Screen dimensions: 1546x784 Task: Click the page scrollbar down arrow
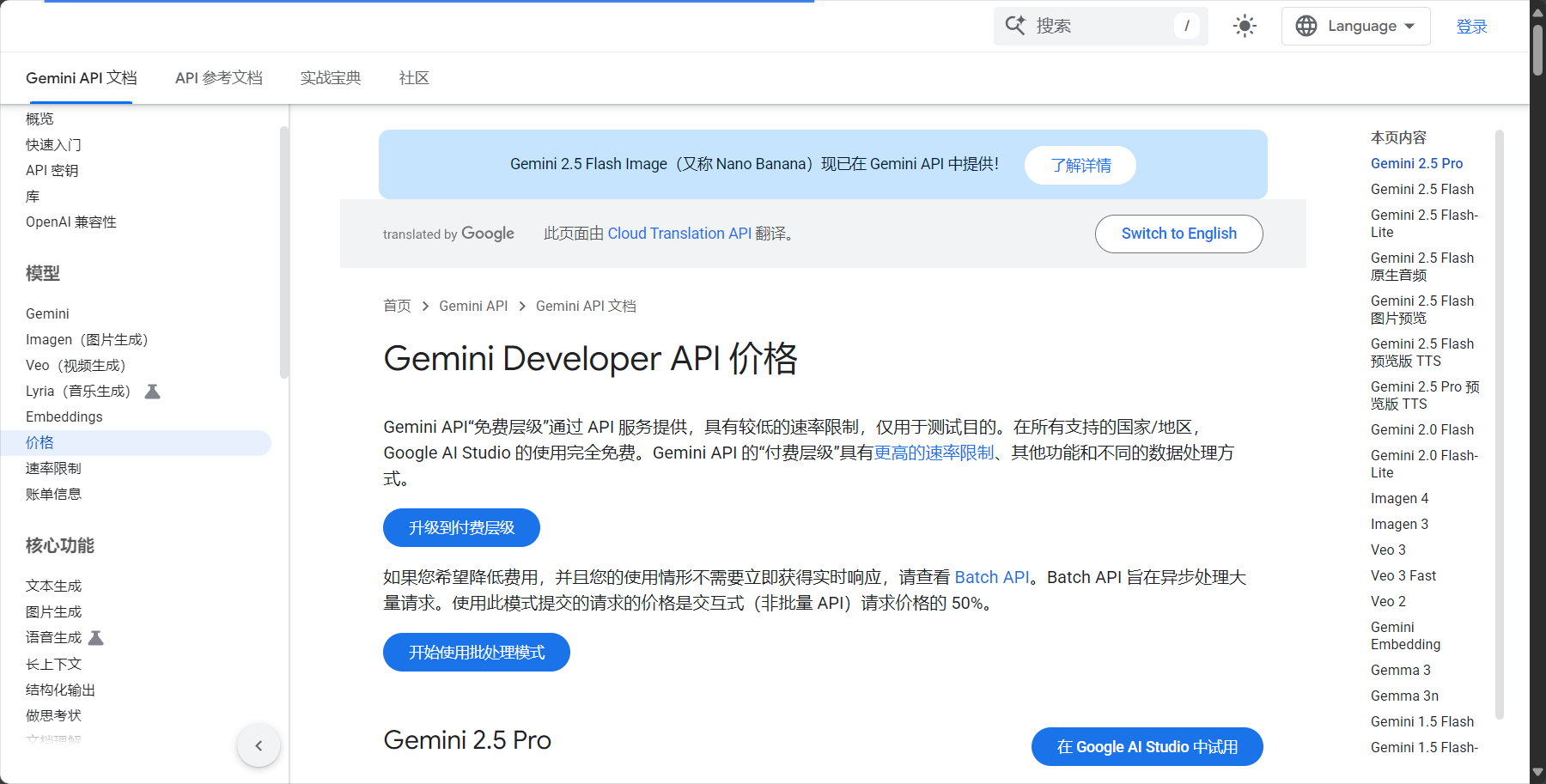click(1537, 773)
